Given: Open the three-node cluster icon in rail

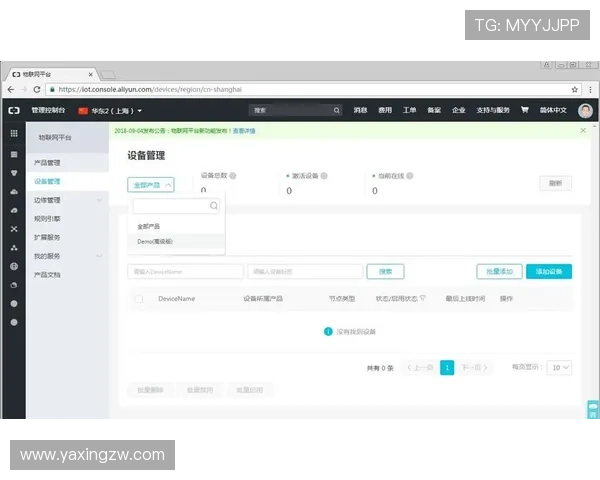Looking at the screenshot, I should point(14,248).
